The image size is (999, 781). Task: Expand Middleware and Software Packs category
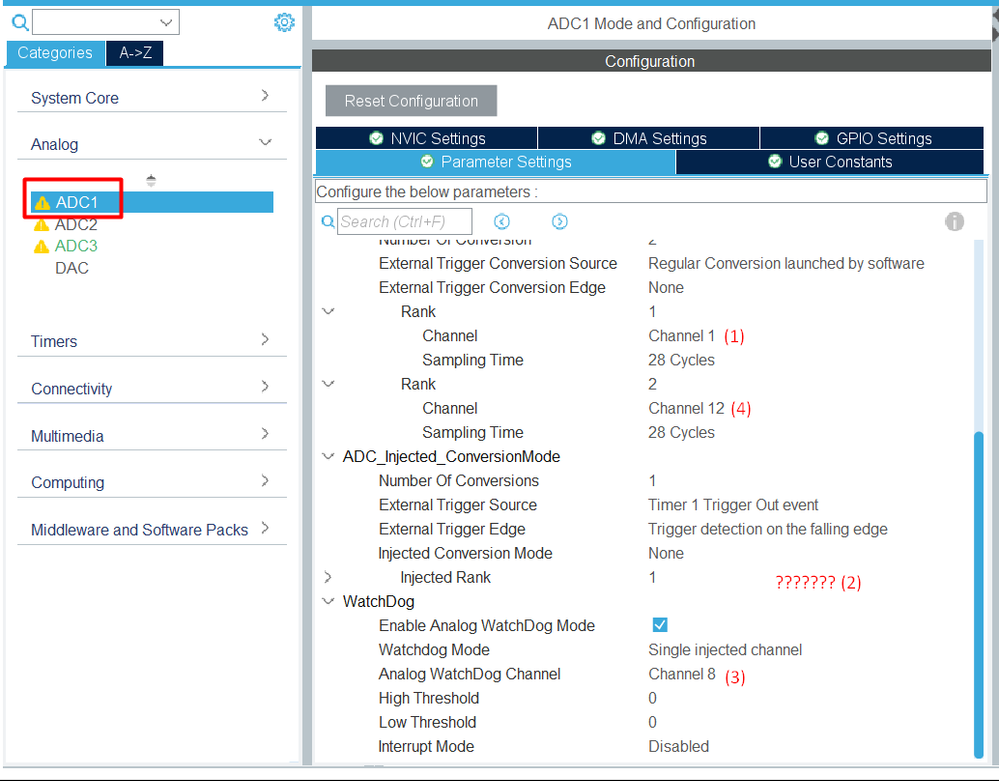(x=265, y=528)
